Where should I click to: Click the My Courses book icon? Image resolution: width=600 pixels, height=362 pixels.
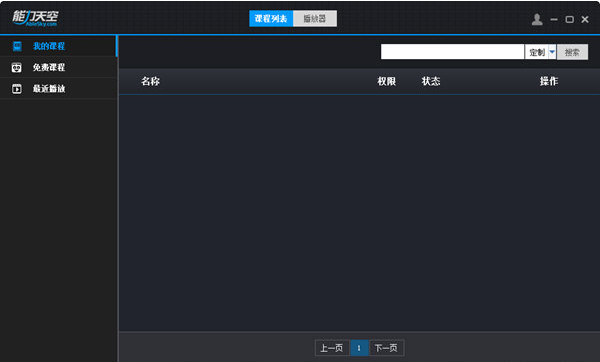(17, 46)
